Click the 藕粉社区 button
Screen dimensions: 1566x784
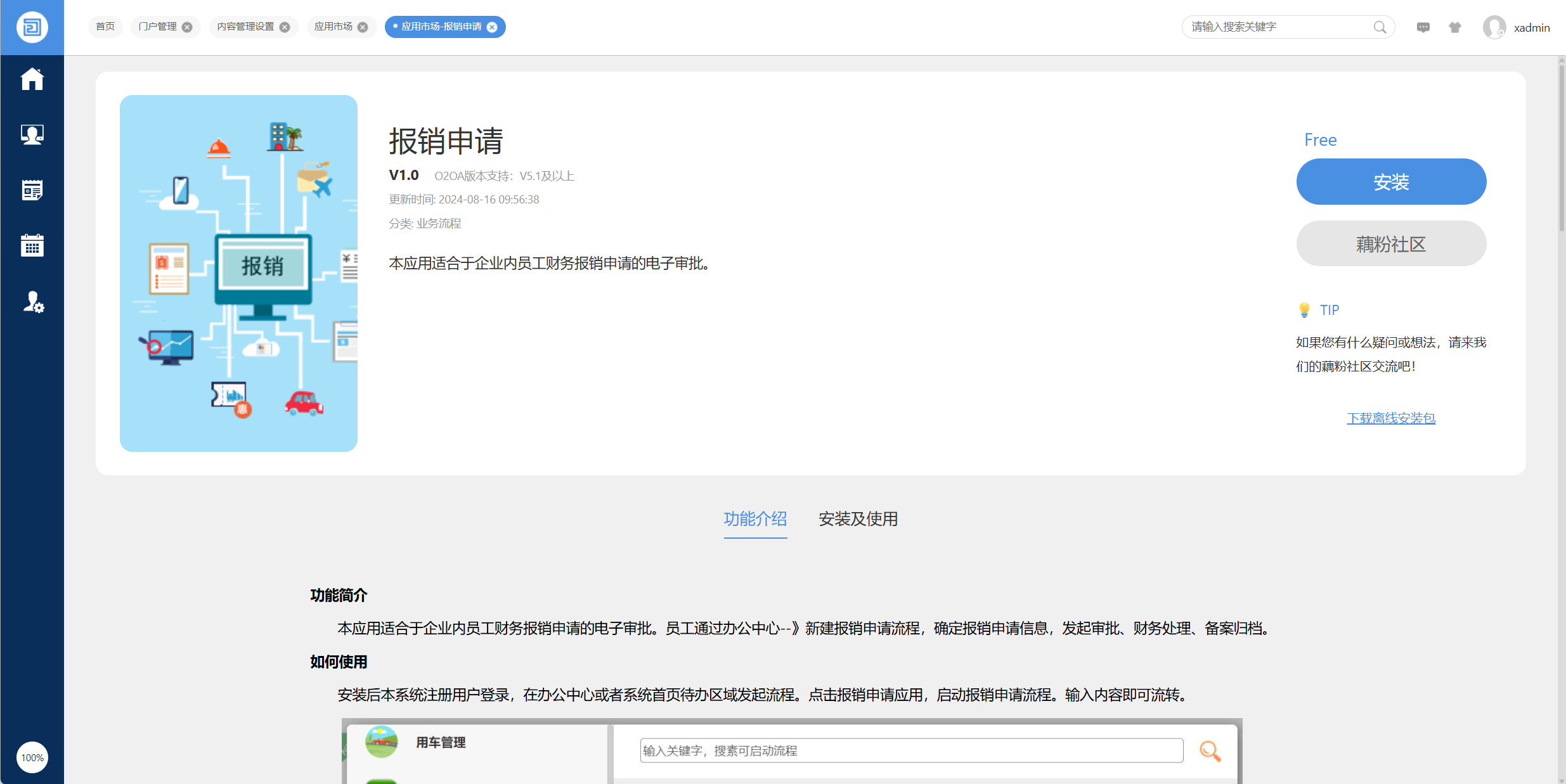click(1391, 244)
